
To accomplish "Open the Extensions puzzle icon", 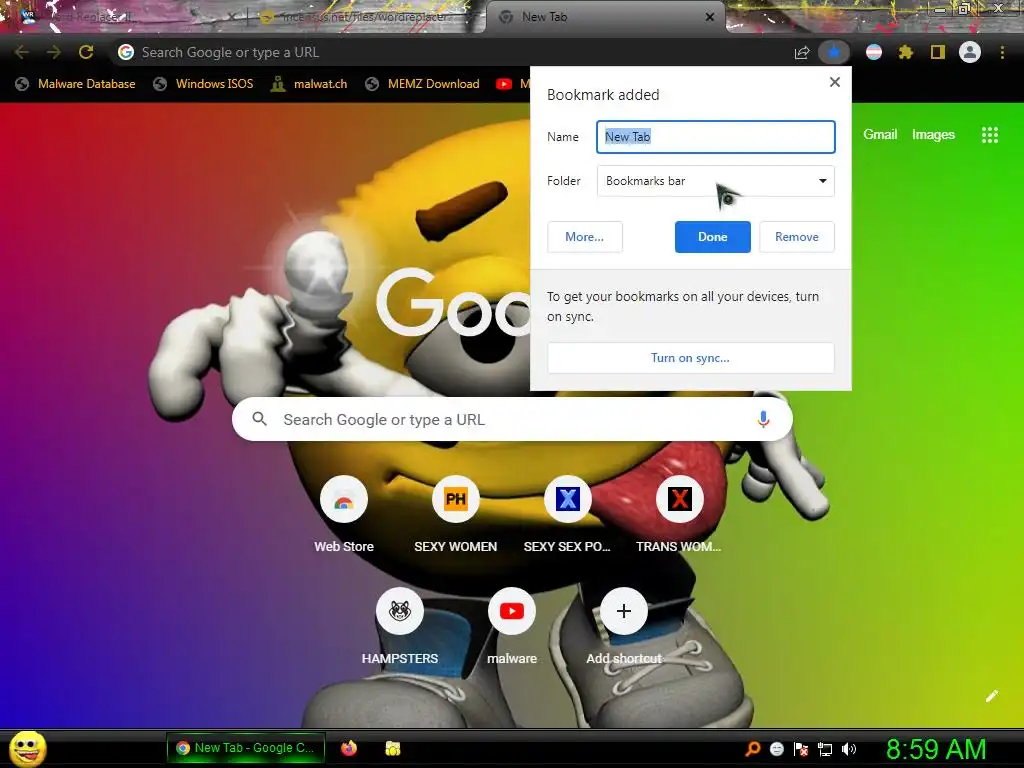I will click(905, 52).
